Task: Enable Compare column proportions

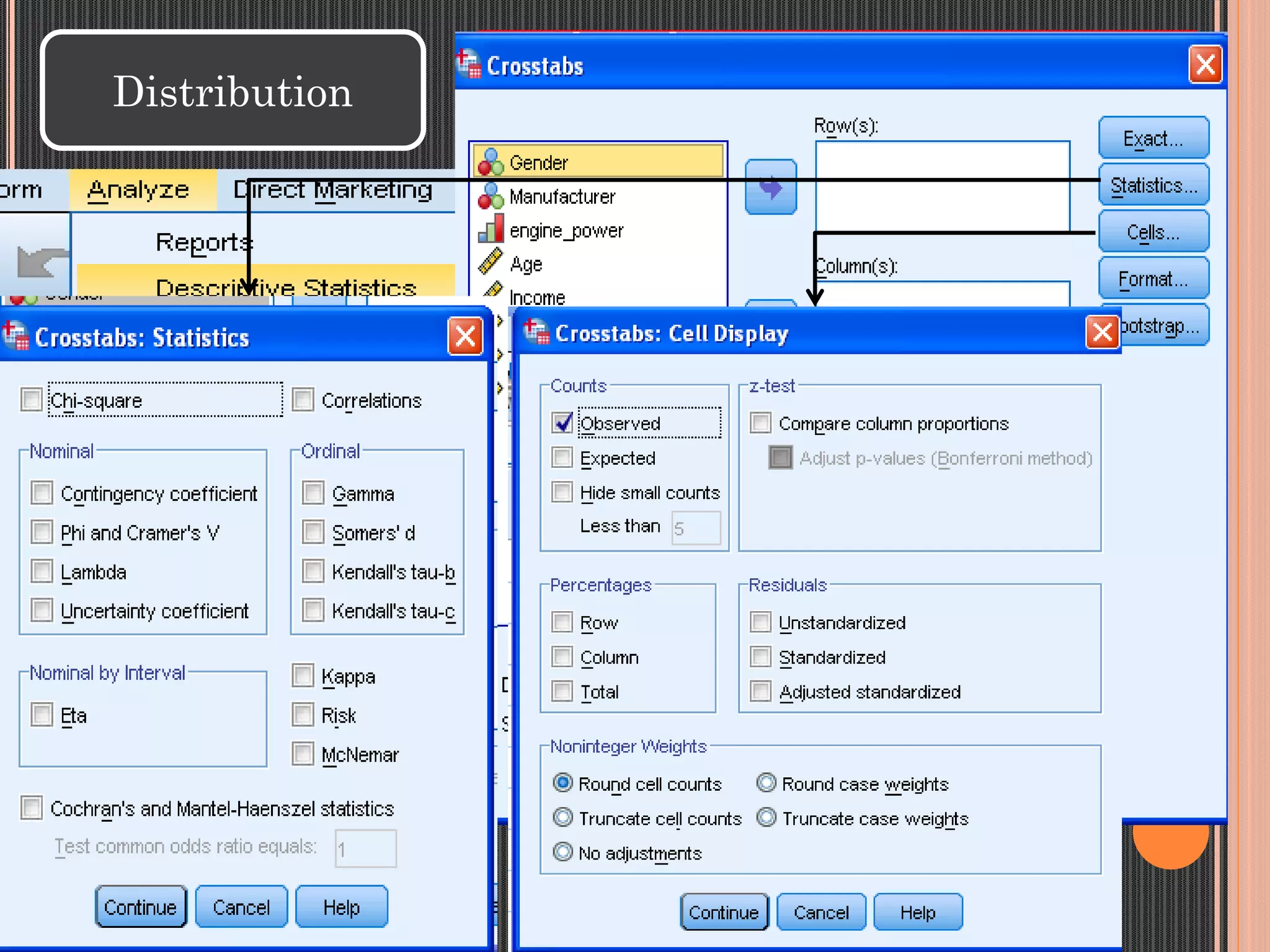Action: click(760, 423)
